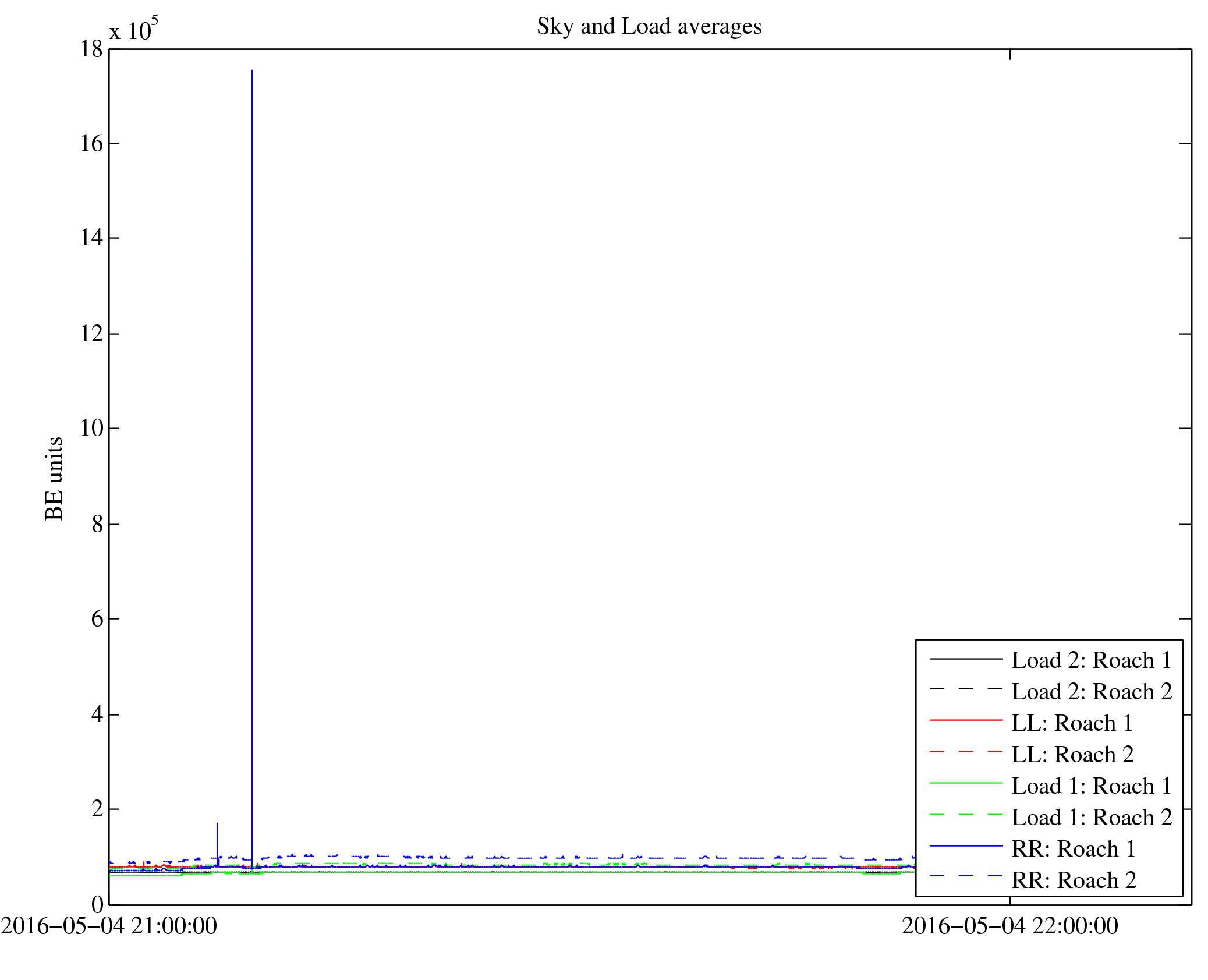Click the 'x 10^5' axis exponent label
This screenshot has height=980, width=1208.
point(133,29)
